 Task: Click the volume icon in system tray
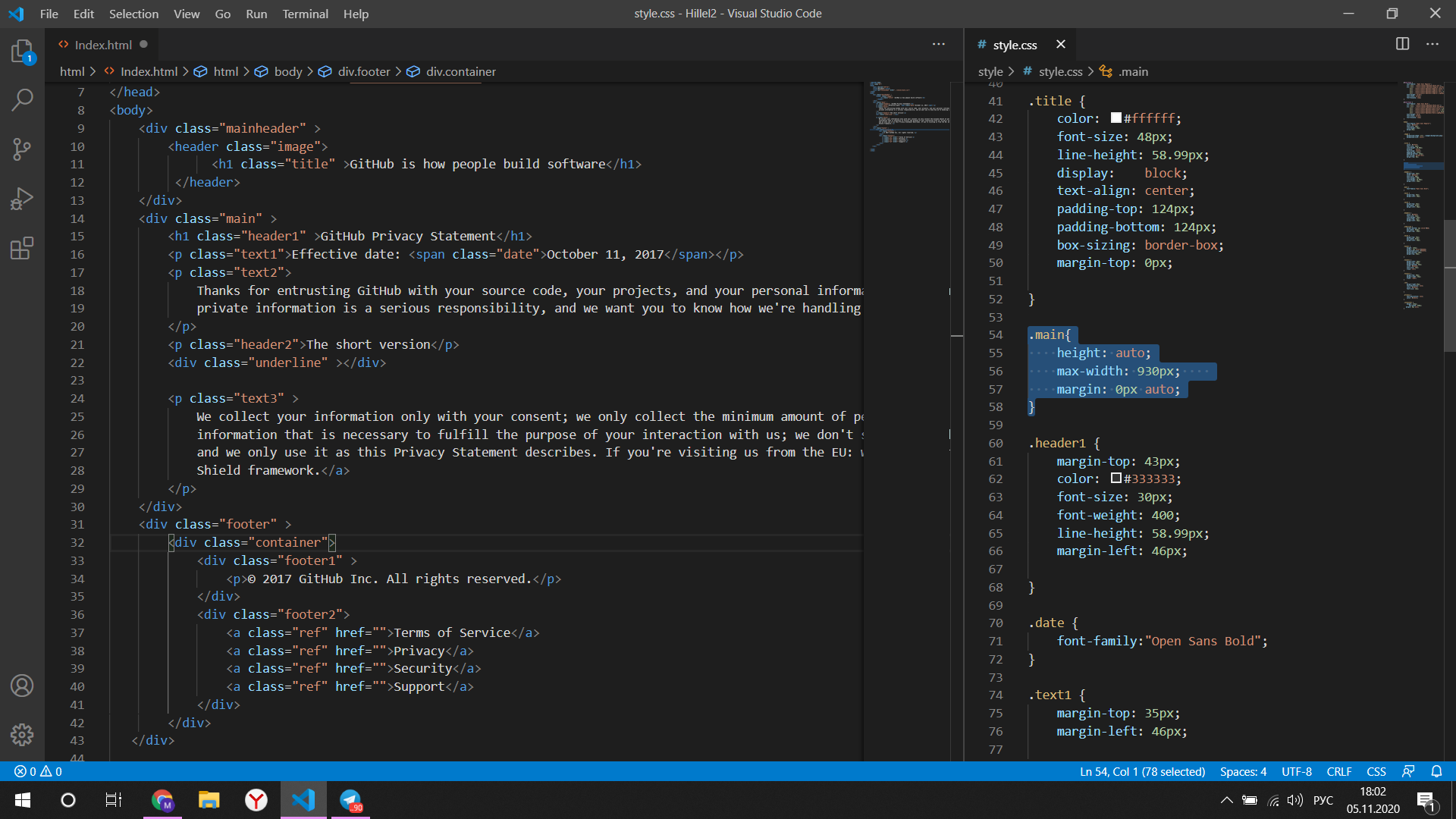(1295, 800)
